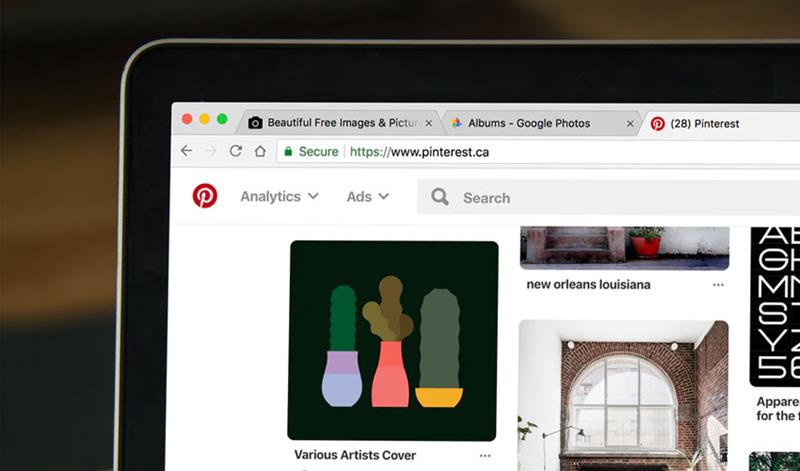Click the Pinterest logo icon

[205, 196]
